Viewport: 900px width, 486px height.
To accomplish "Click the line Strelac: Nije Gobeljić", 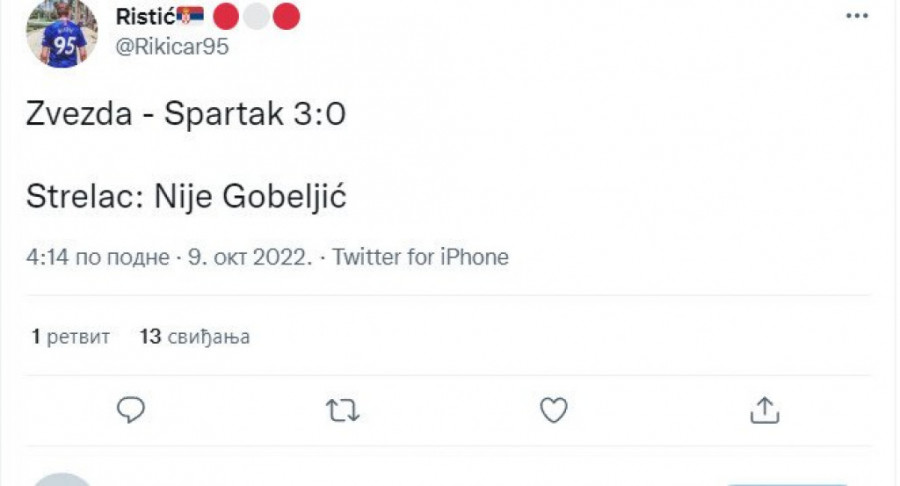I will (186, 197).
